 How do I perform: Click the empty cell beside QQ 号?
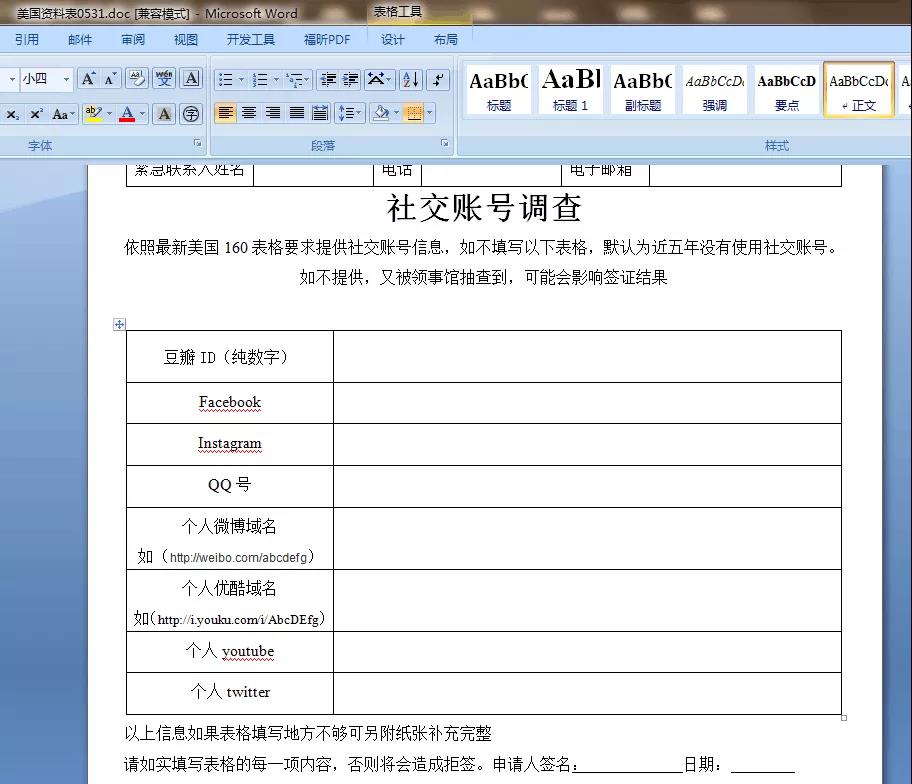[x=587, y=486]
